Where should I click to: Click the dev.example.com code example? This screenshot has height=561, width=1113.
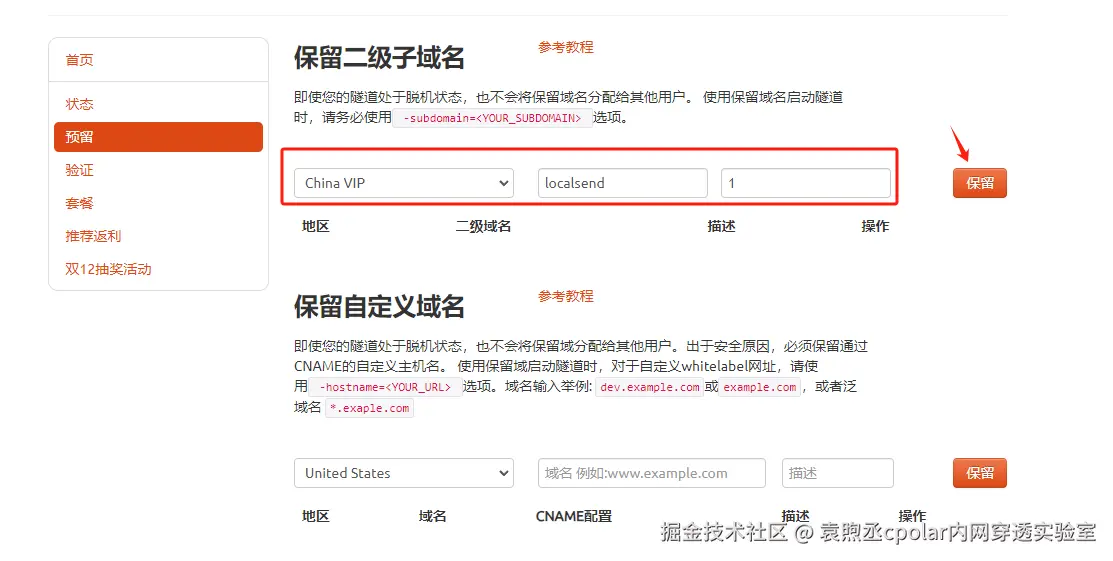649,387
